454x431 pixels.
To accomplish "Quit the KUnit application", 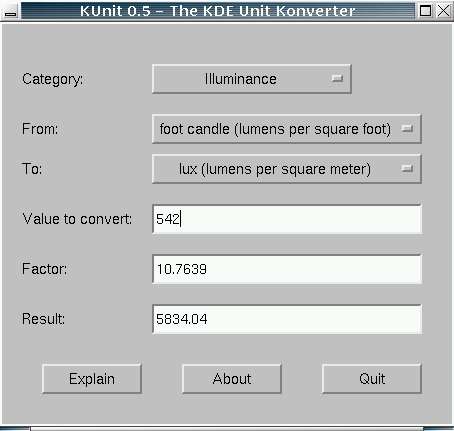I will [x=372, y=379].
